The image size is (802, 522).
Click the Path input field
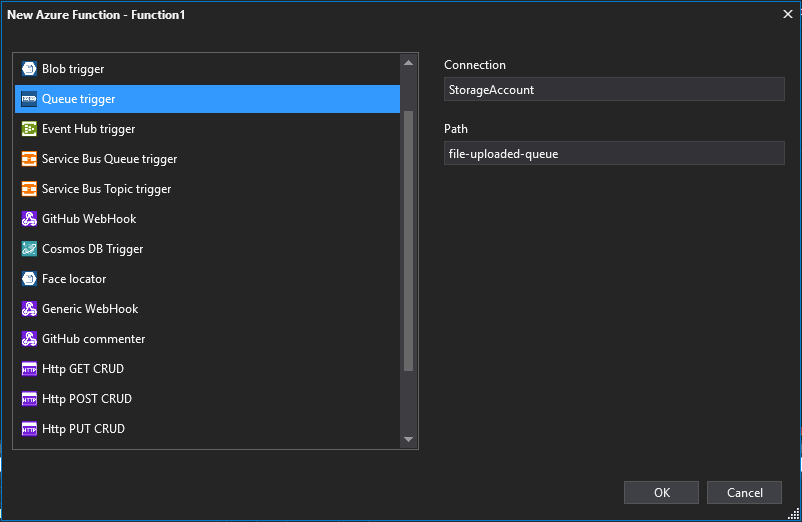coord(614,153)
